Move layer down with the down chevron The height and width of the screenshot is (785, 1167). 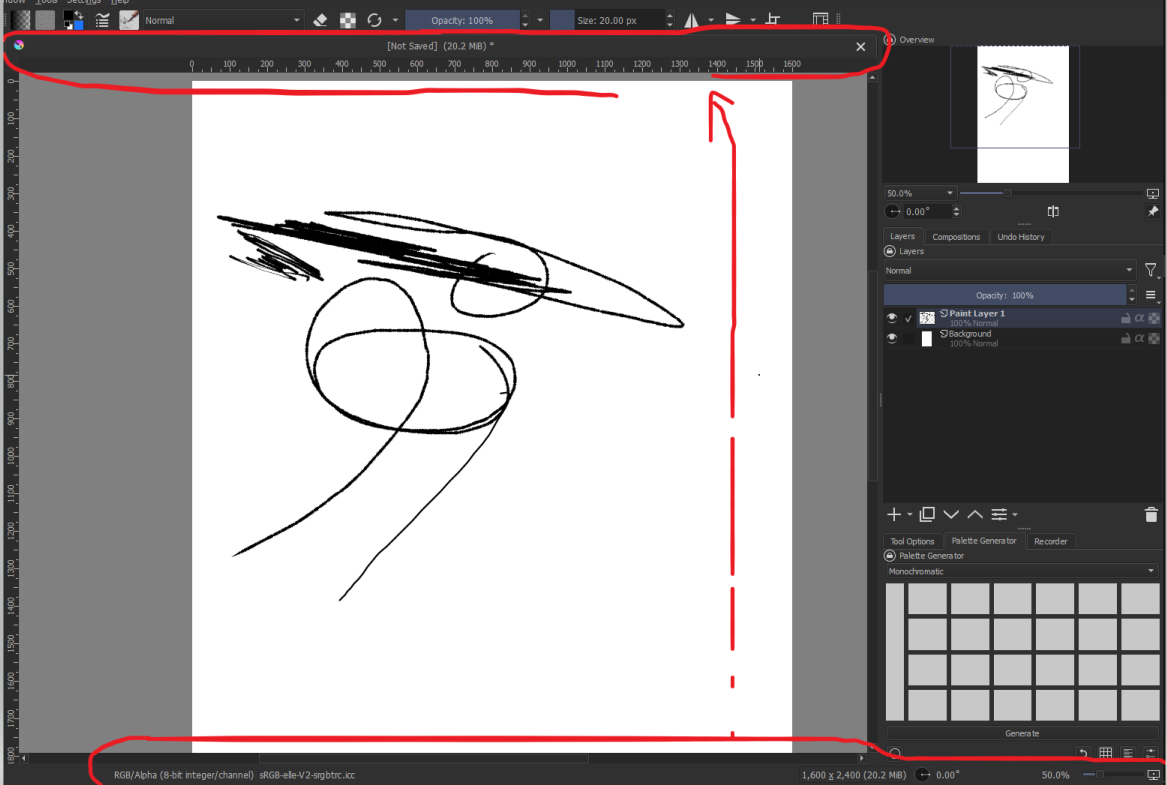point(951,515)
